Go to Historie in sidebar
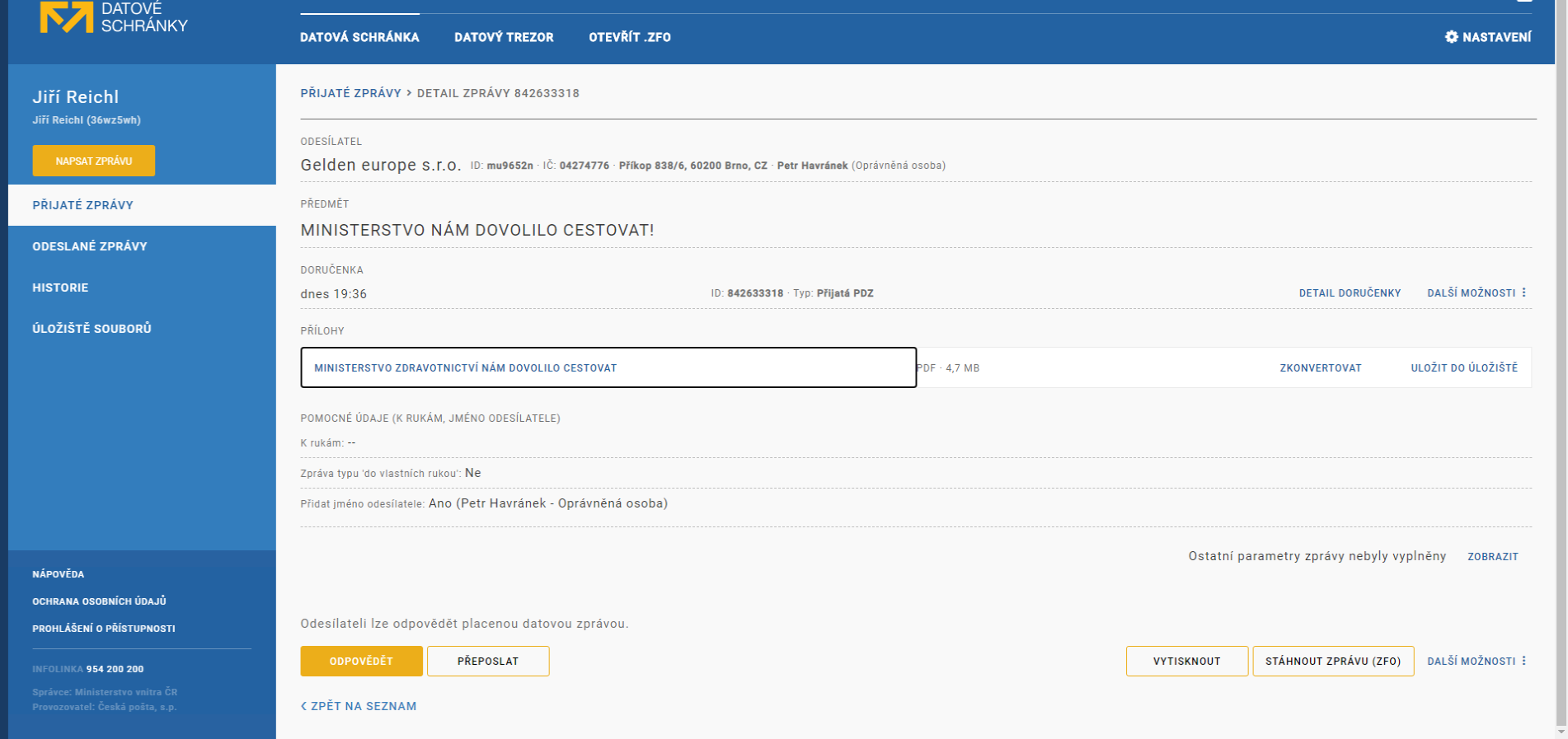 (60, 288)
